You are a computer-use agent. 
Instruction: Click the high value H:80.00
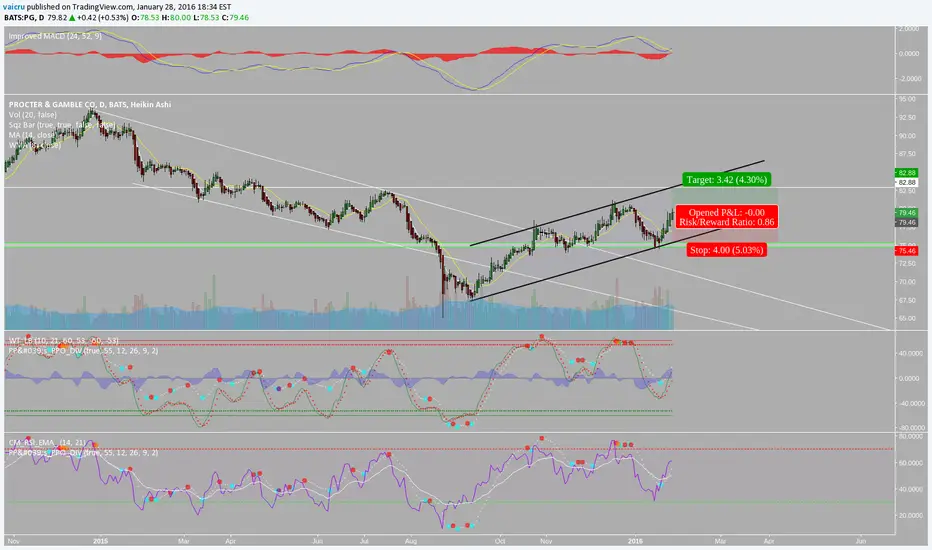[x=176, y=17]
